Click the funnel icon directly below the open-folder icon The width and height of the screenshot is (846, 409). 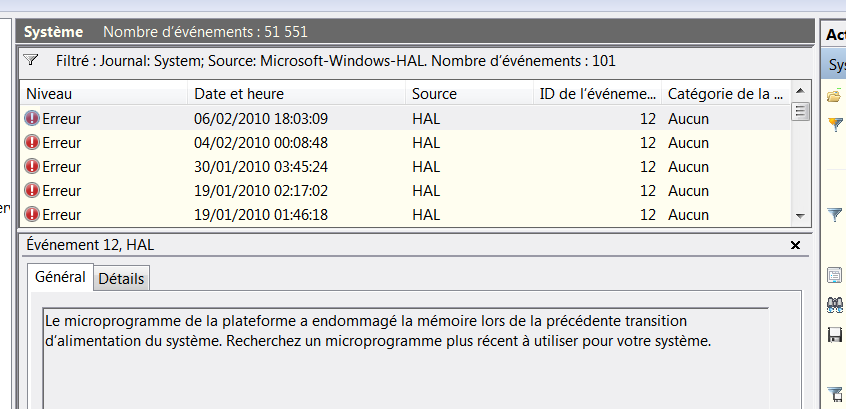click(x=835, y=125)
